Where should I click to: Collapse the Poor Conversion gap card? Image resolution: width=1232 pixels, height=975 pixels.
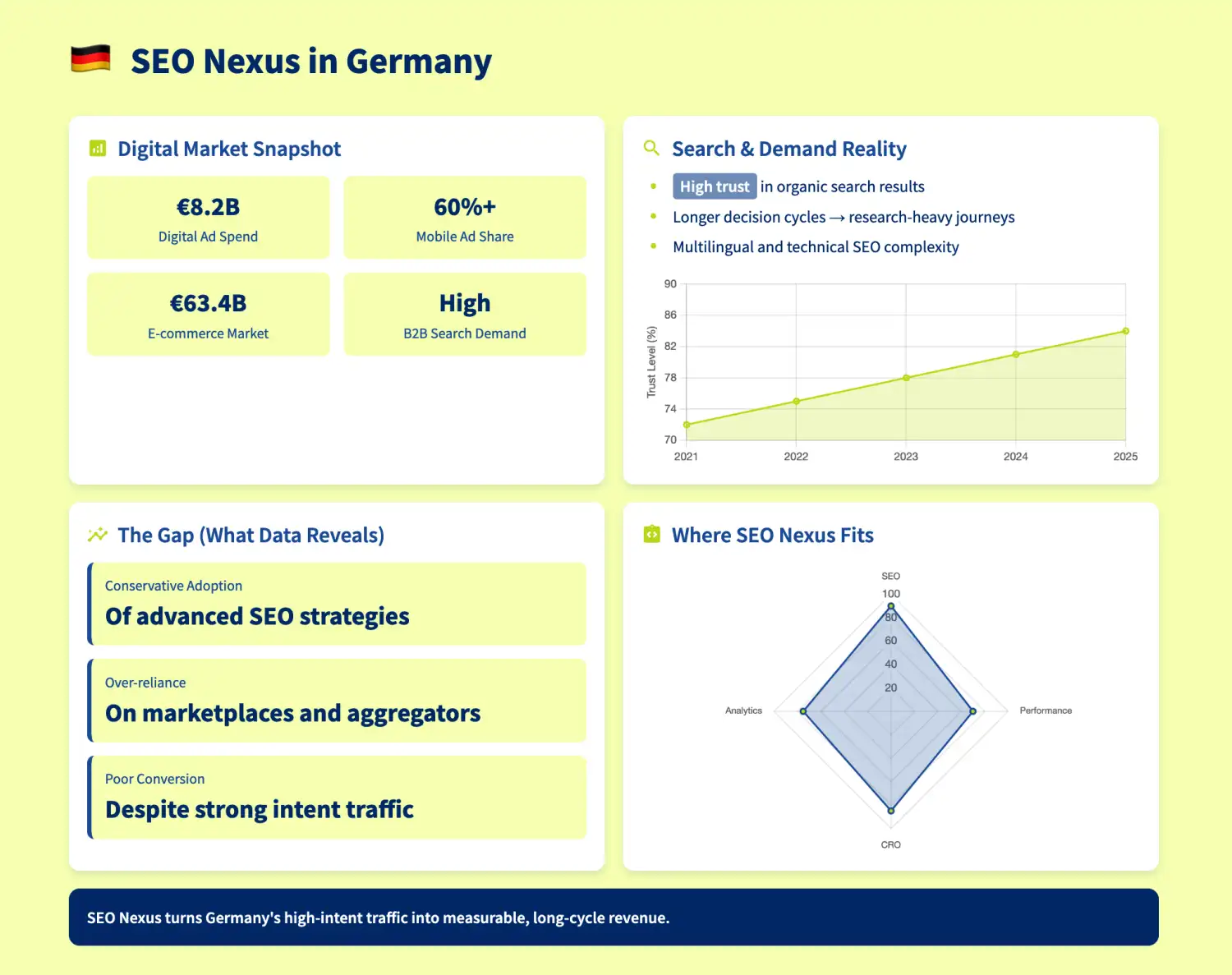coord(336,797)
